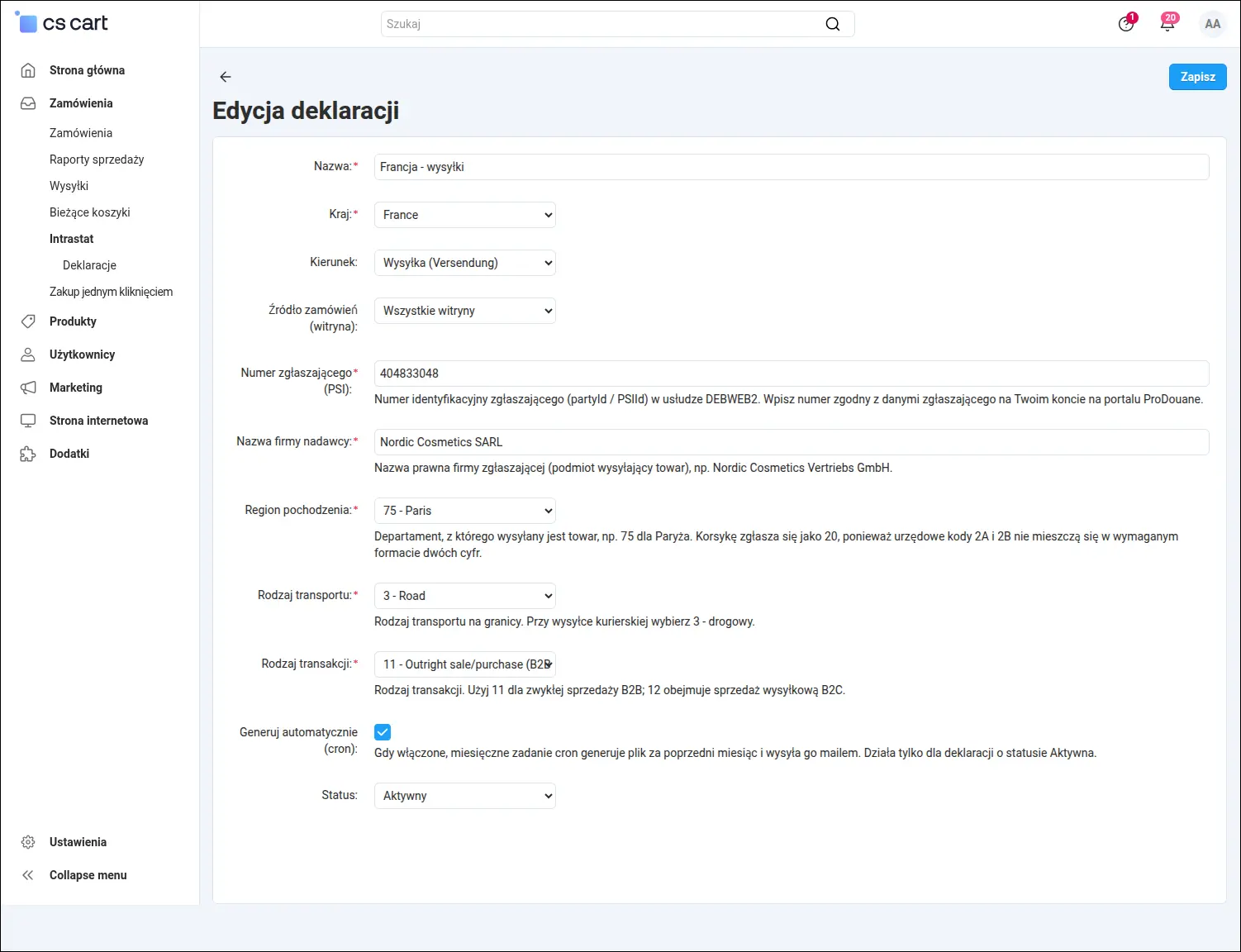Open Ustawienia in the sidebar
This screenshot has width=1241, height=952.
[x=78, y=842]
